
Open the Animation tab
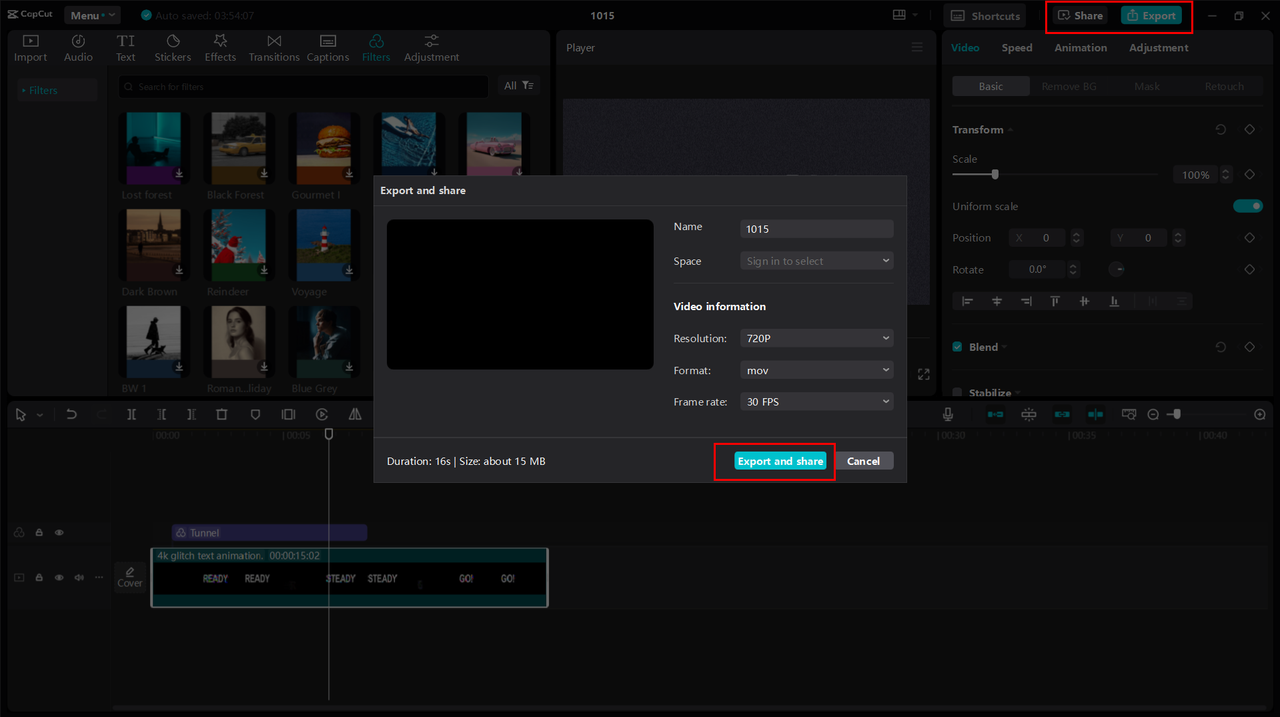(1080, 48)
